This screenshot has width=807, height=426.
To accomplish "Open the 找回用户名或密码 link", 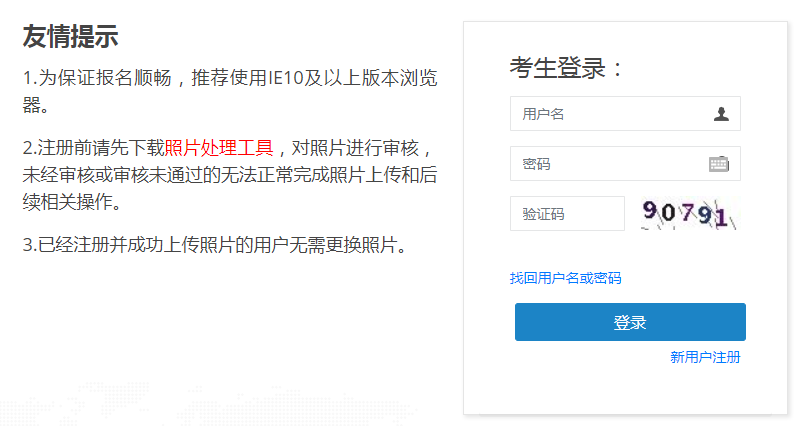I will [565, 278].
